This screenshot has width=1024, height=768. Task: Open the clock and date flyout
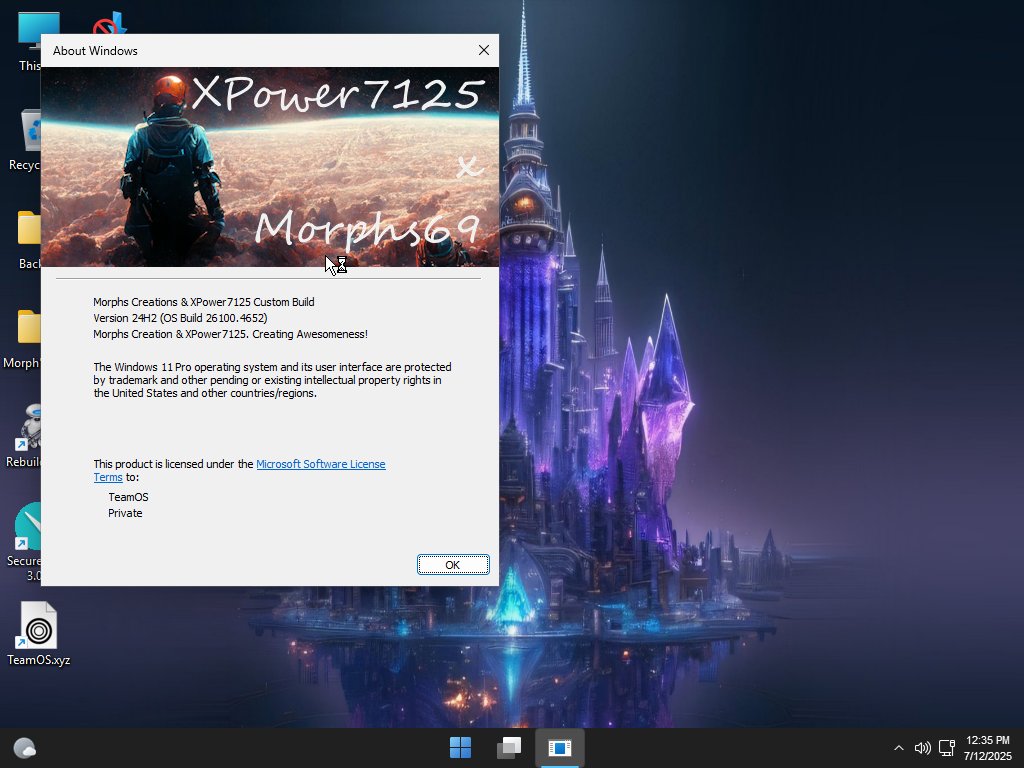(x=987, y=748)
